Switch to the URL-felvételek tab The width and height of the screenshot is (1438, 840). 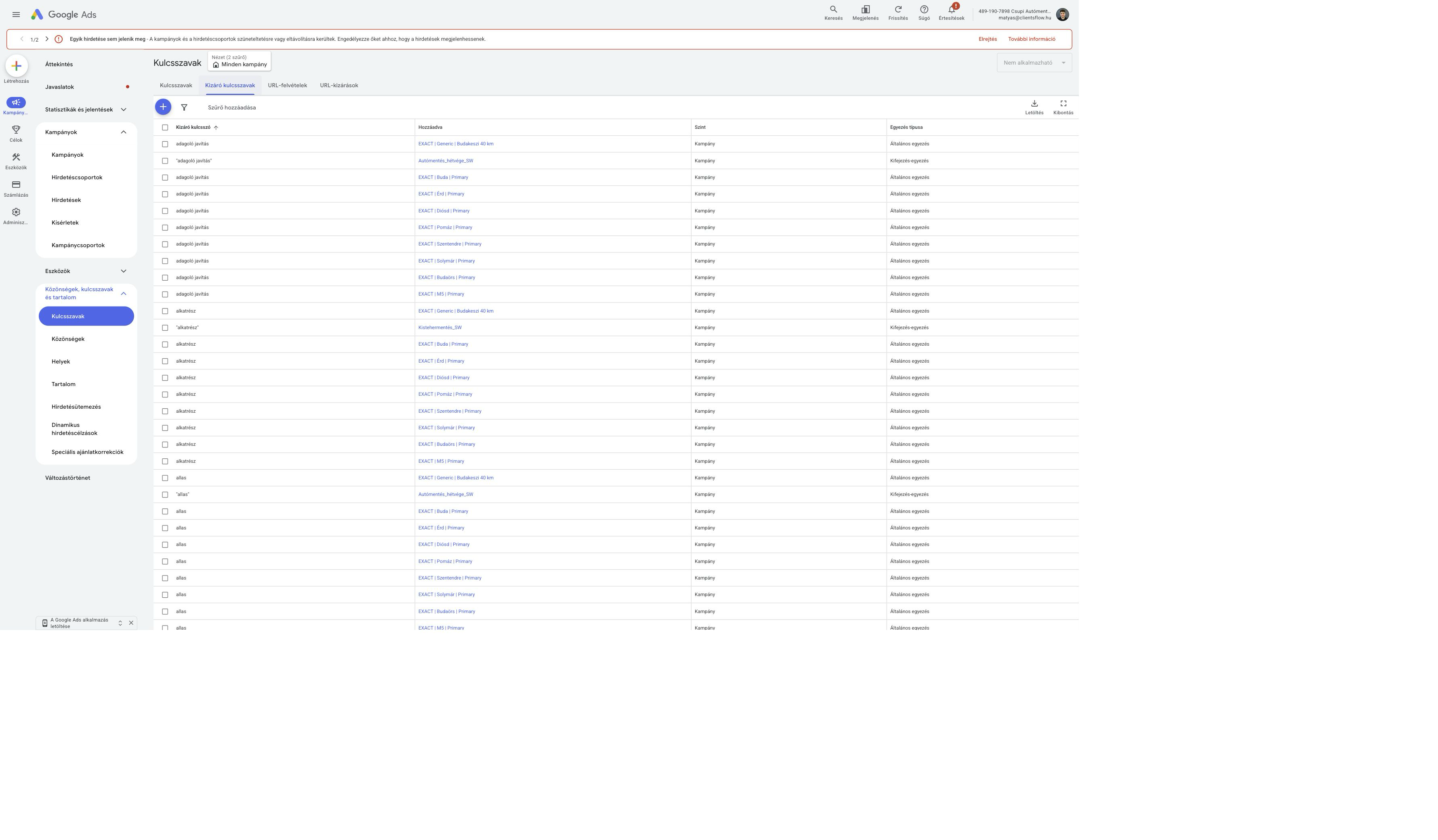tap(288, 86)
